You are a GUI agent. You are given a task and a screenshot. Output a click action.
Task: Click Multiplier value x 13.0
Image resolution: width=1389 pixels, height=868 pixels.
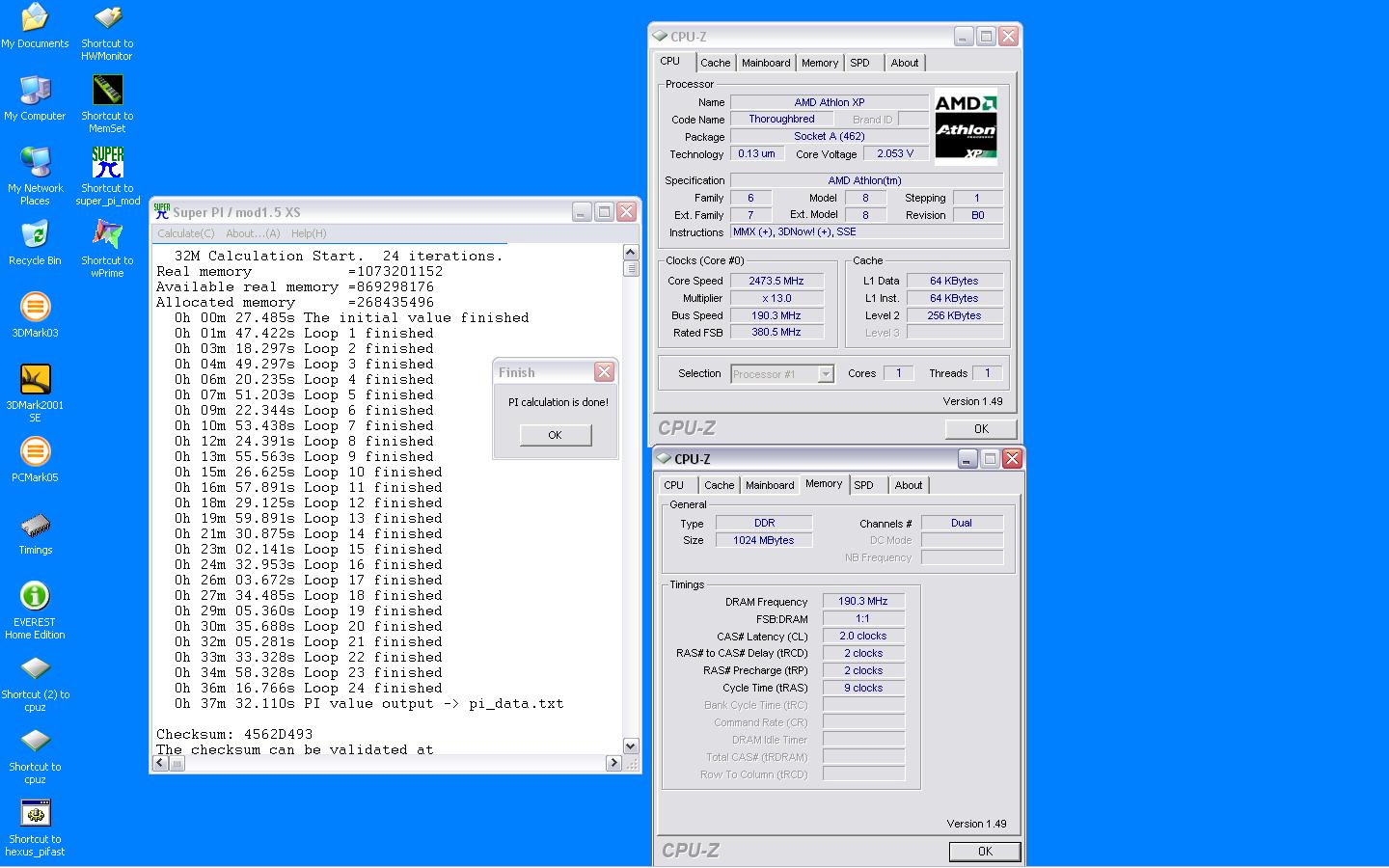(x=776, y=298)
